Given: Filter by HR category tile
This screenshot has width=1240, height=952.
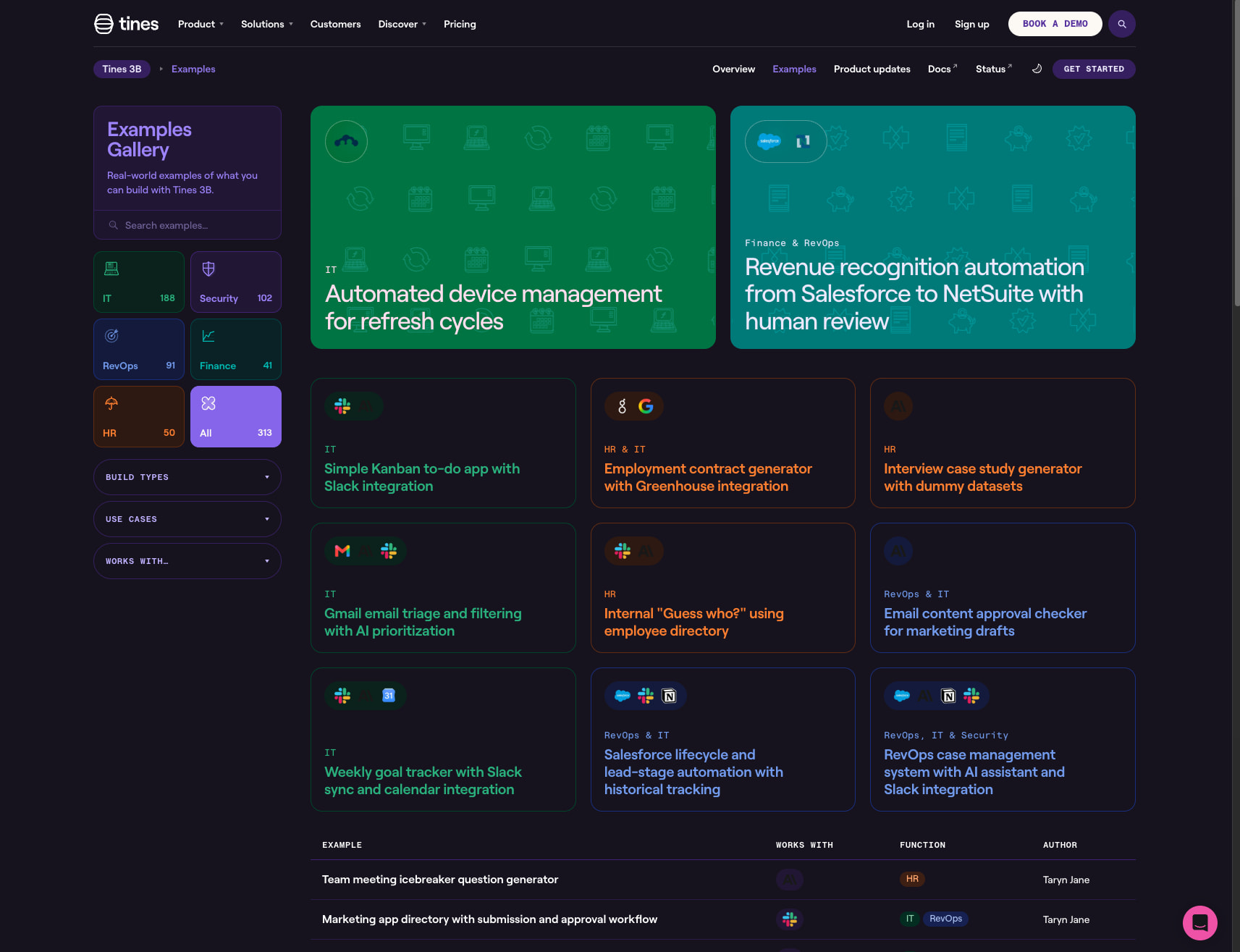Looking at the screenshot, I should [139, 417].
